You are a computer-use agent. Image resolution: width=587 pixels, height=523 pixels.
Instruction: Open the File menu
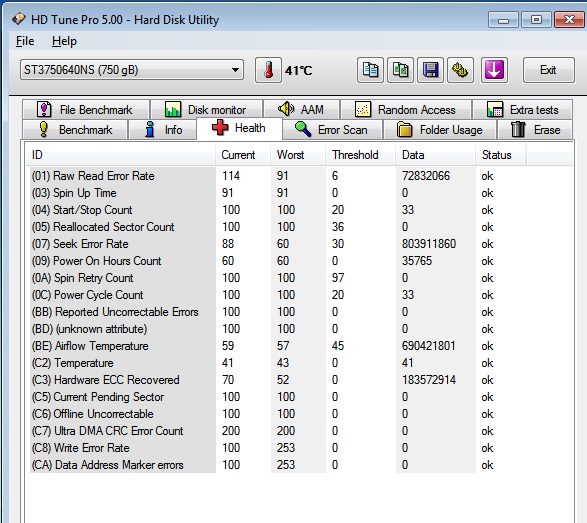tap(25, 41)
